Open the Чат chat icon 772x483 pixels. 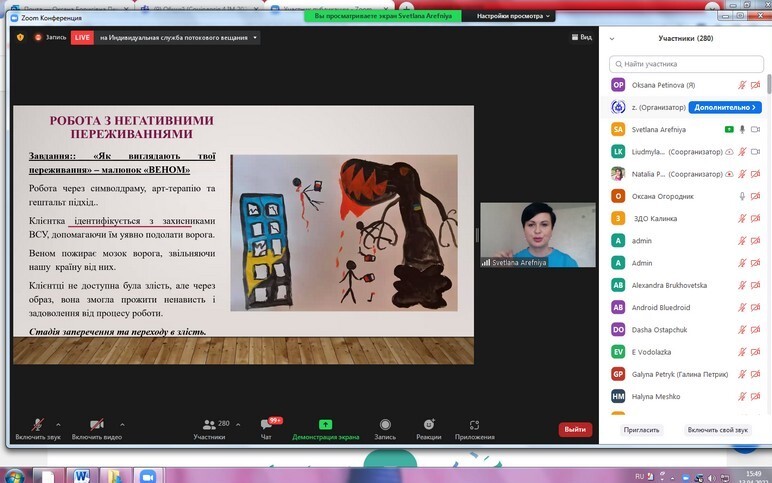coord(266,424)
